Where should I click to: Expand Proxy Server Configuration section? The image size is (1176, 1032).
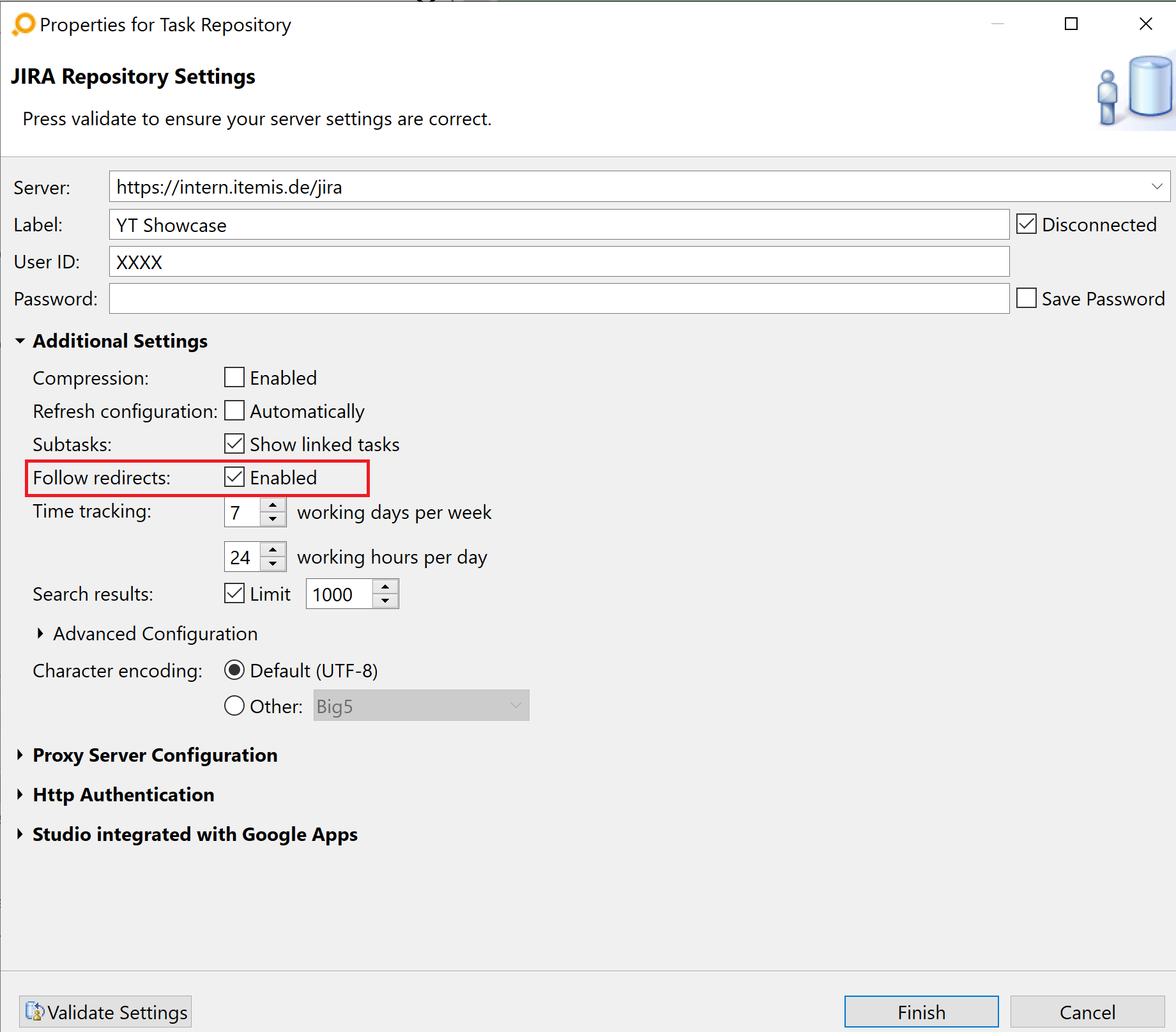coord(20,755)
